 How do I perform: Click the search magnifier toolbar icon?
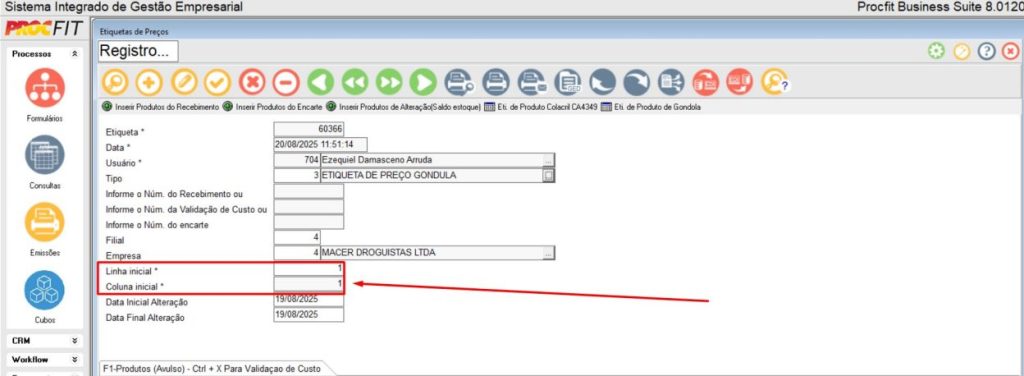pos(116,83)
